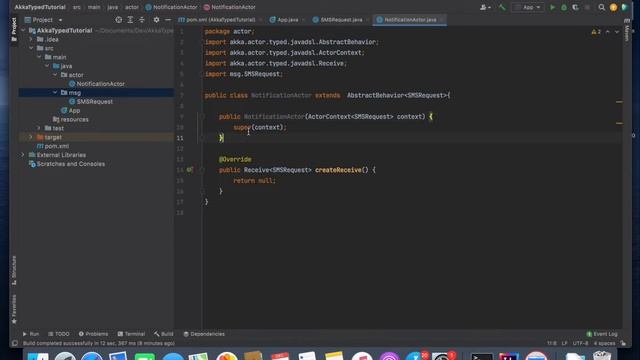The height and width of the screenshot is (360, 640).
Task: Select the resources folder in the tree
Action: 71,120
